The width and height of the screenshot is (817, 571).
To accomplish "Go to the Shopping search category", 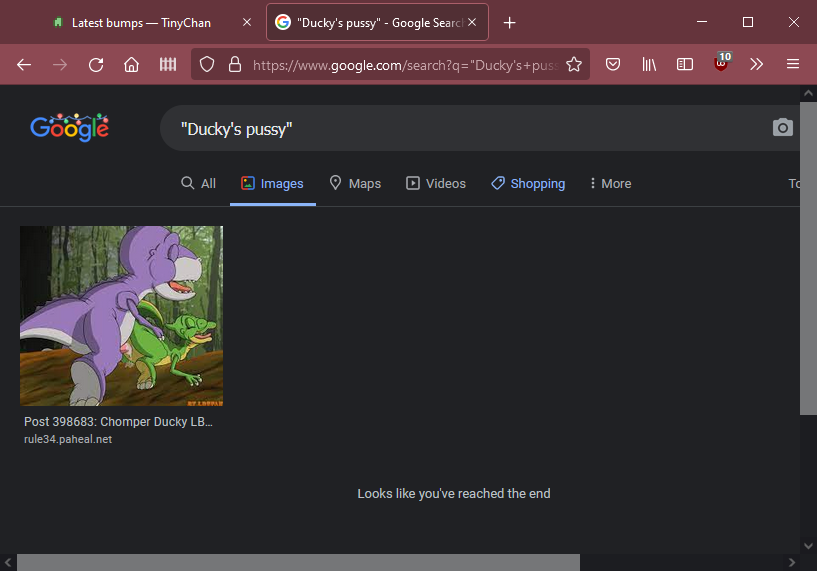I will pos(527,183).
